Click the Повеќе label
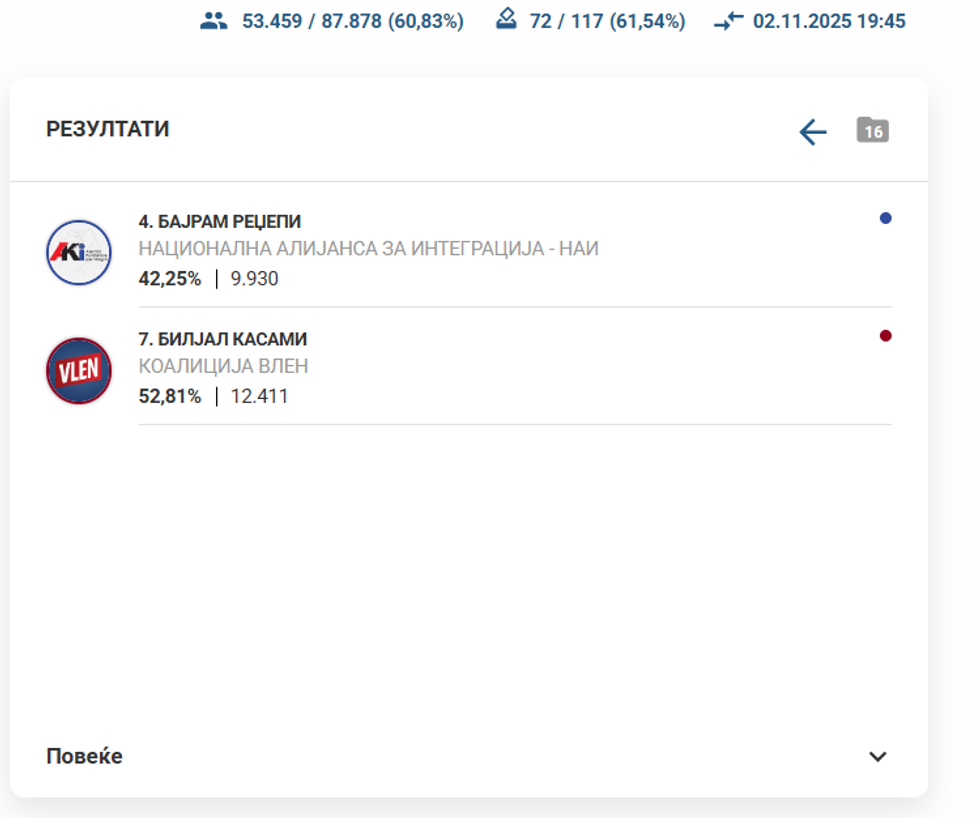The width and height of the screenshot is (980, 818). click(85, 757)
